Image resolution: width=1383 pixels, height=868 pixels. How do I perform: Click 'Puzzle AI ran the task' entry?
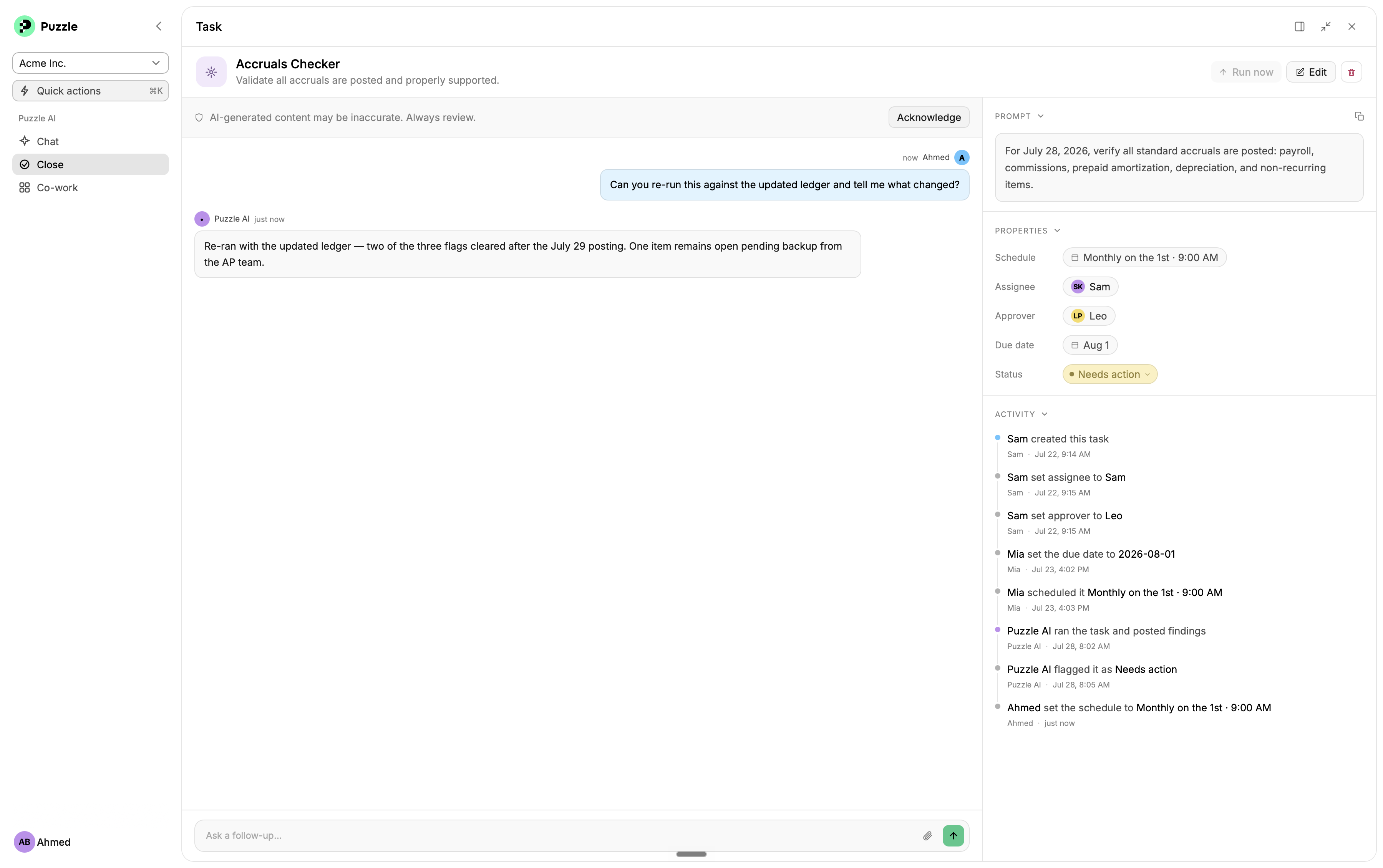pyautogui.click(x=1106, y=631)
